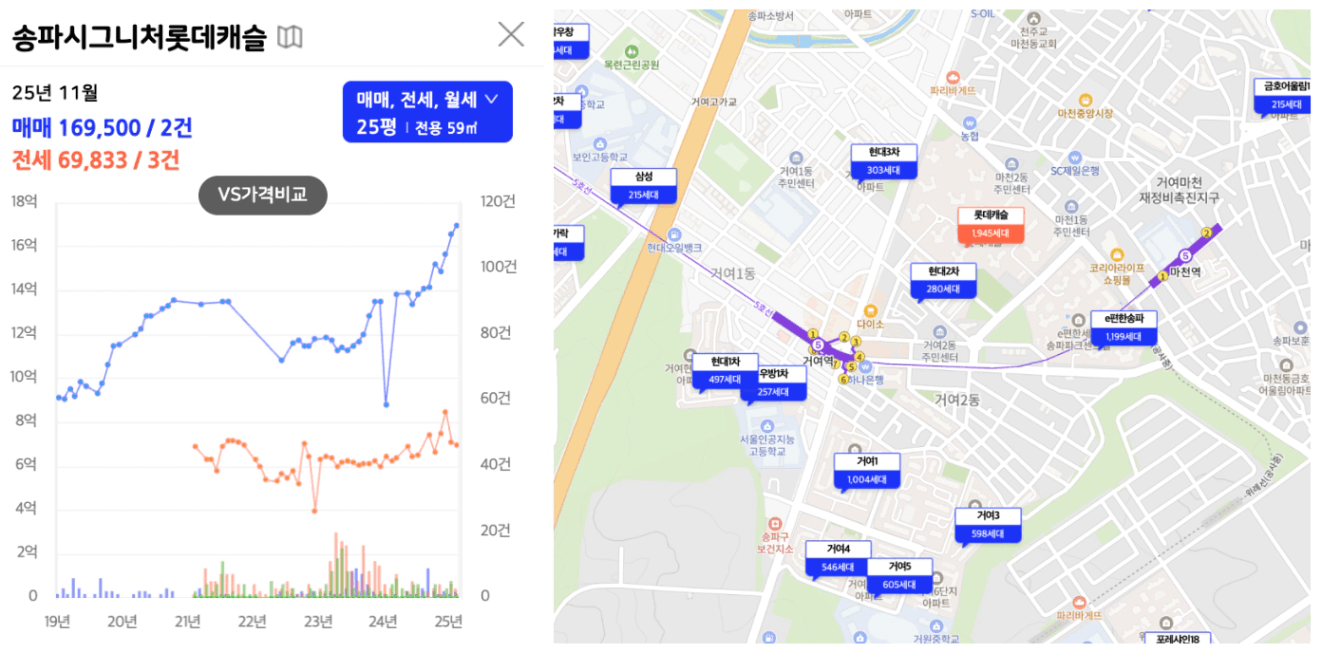This screenshot has height=653, width=1322.
Task: Select the 거여4 546세대 map marker
Action: [839, 558]
